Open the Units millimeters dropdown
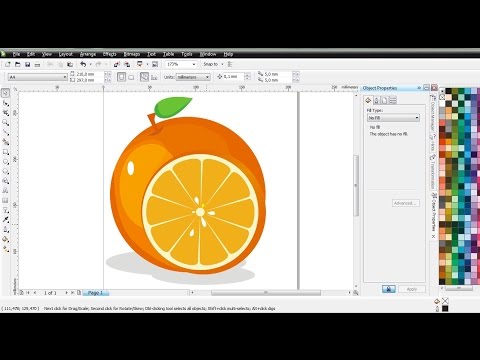 193,77
